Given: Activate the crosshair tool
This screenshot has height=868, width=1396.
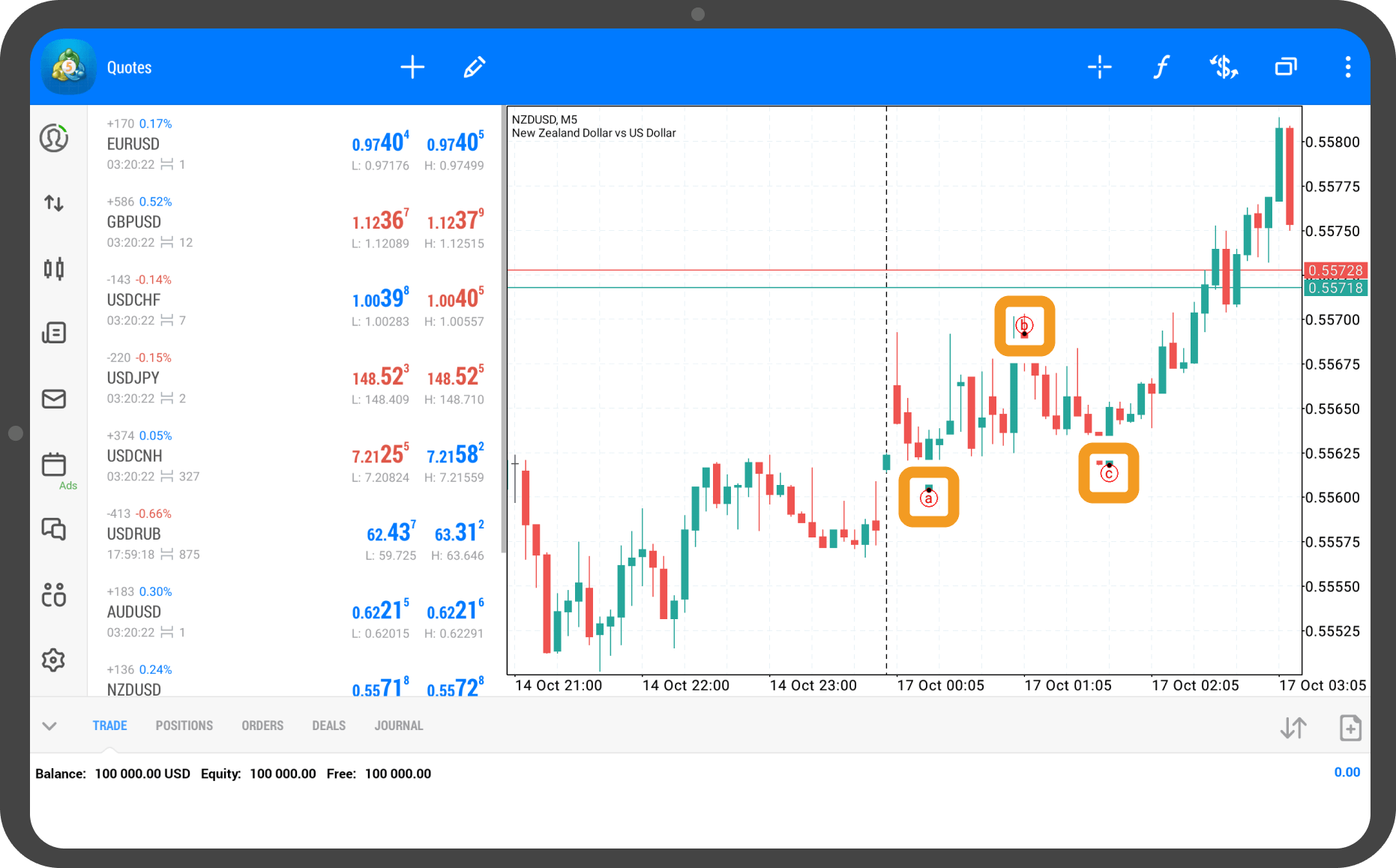Looking at the screenshot, I should 1099,67.
